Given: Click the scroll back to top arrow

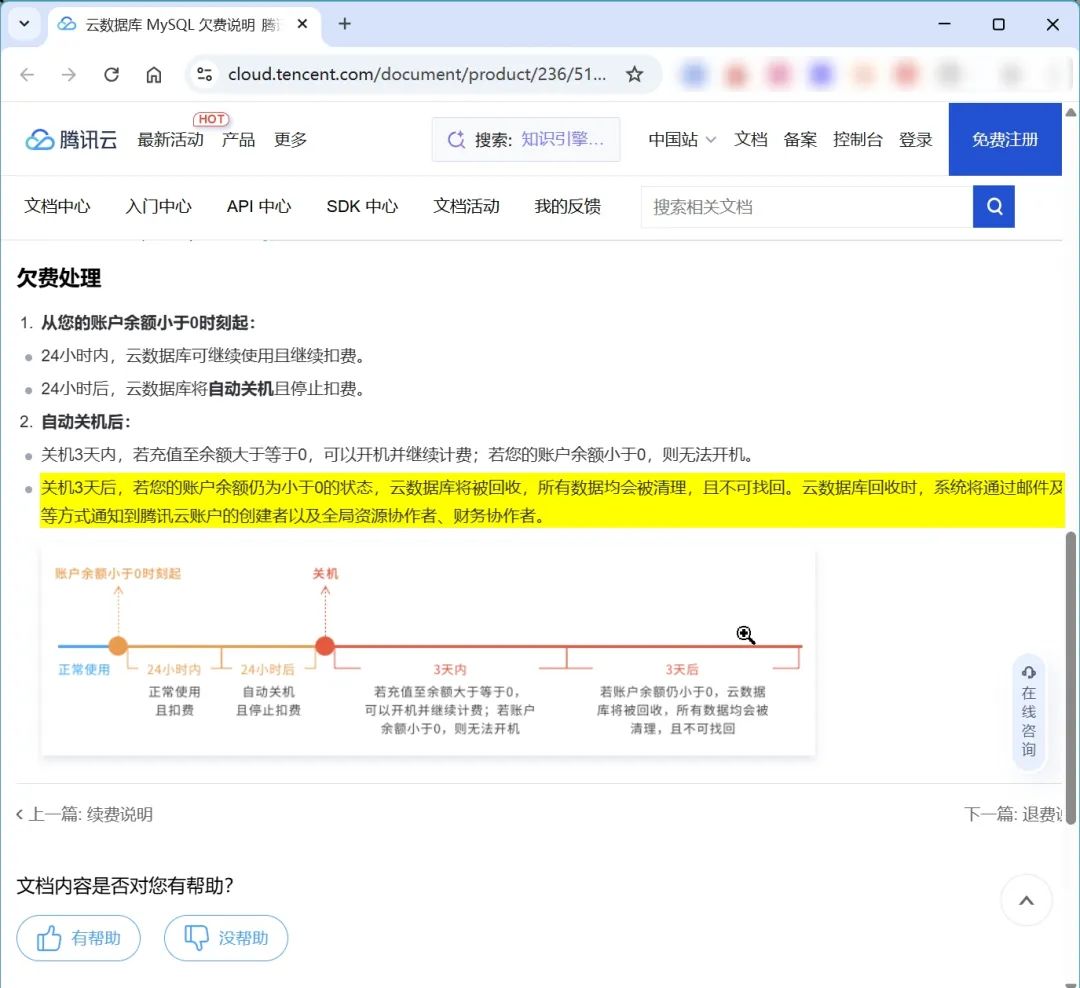Looking at the screenshot, I should tap(1026, 900).
